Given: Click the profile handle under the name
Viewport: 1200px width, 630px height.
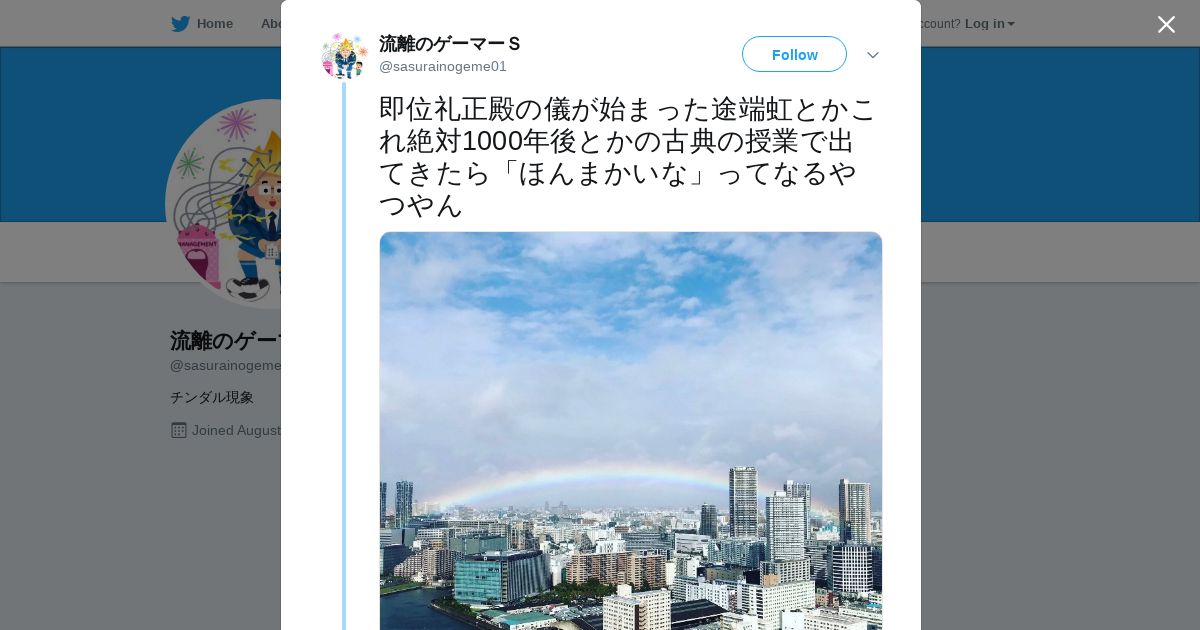Looking at the screenshot, I should click(x=226, y=365).
